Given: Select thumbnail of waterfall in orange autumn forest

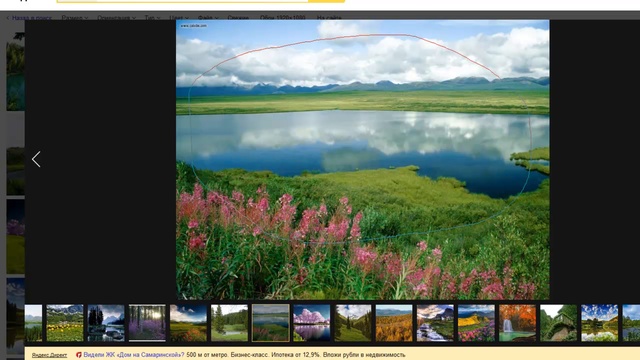Looking at the screenshot, I should pos(518,323).
